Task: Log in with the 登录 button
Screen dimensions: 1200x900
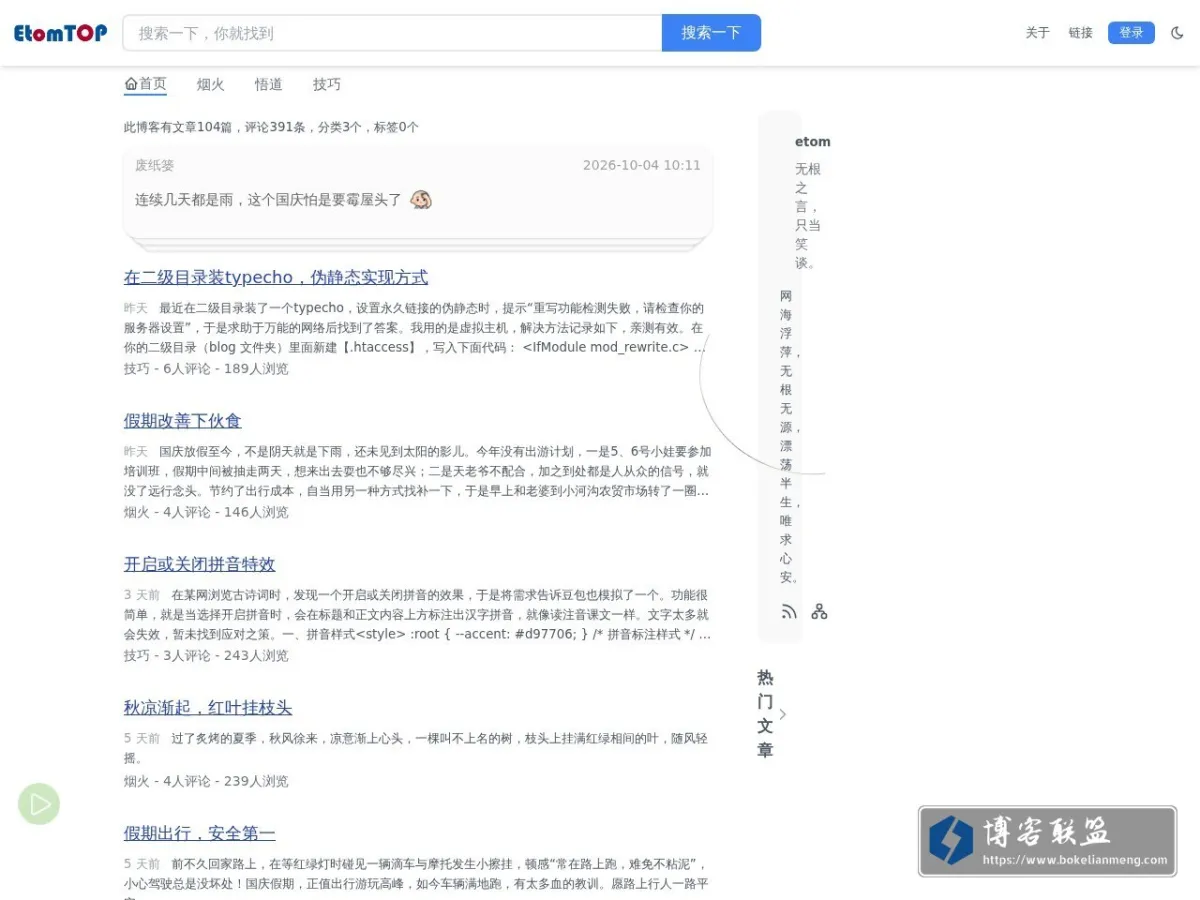Action: [x=1131, y=33]
